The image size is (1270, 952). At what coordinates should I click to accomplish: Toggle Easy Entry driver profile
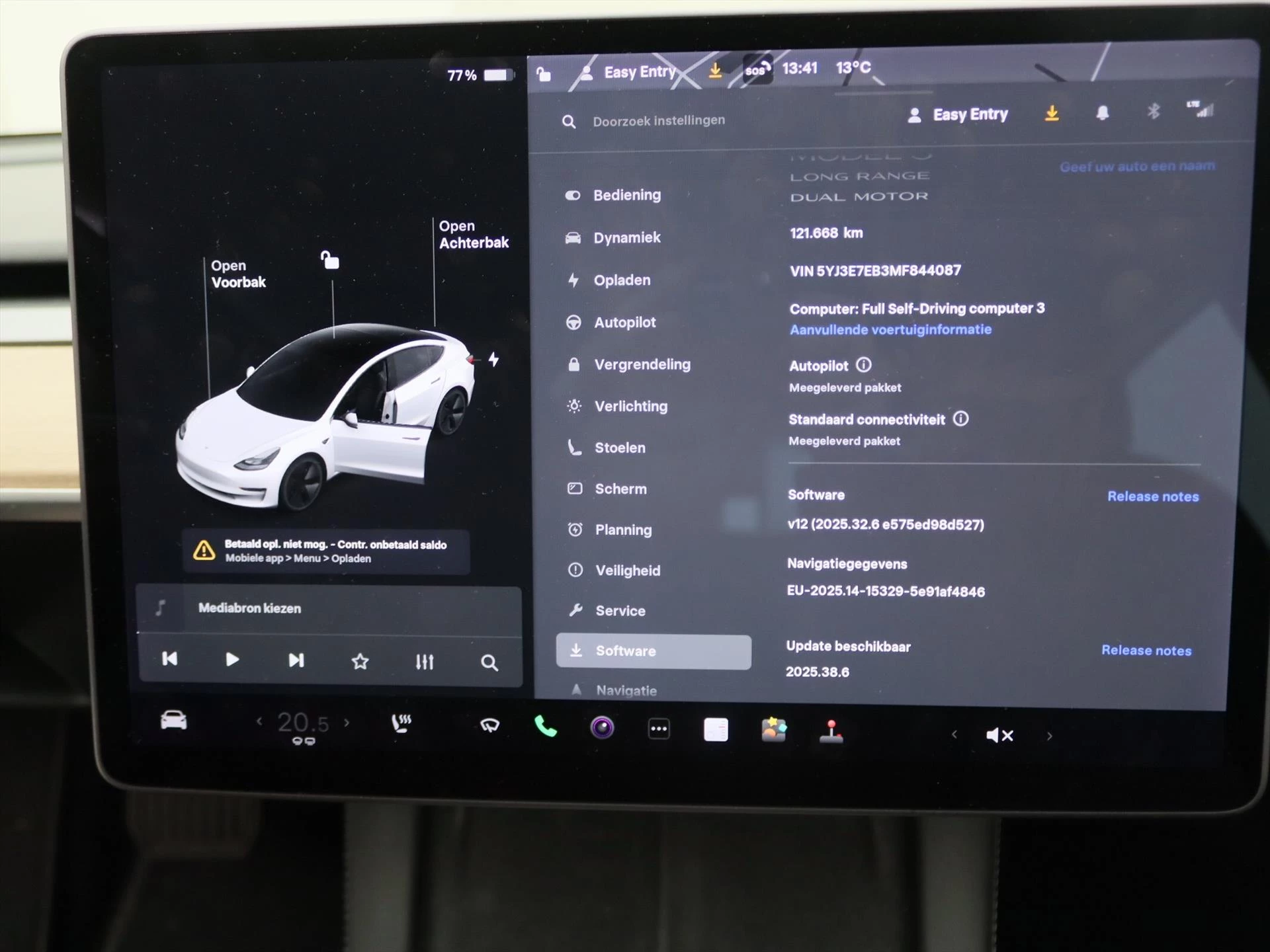point(957,114)
